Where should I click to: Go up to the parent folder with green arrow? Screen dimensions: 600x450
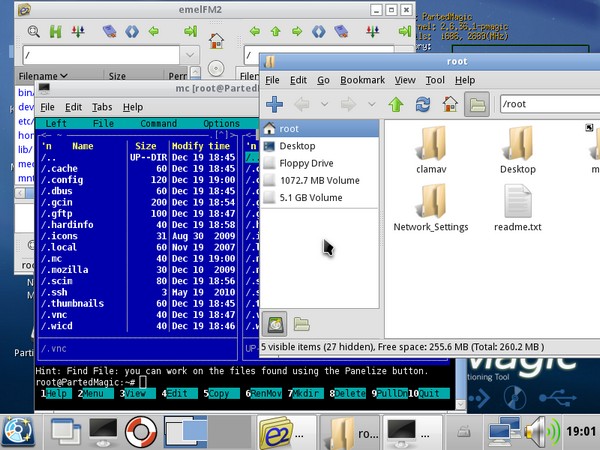pyautogui.click(x=396, y=104)
